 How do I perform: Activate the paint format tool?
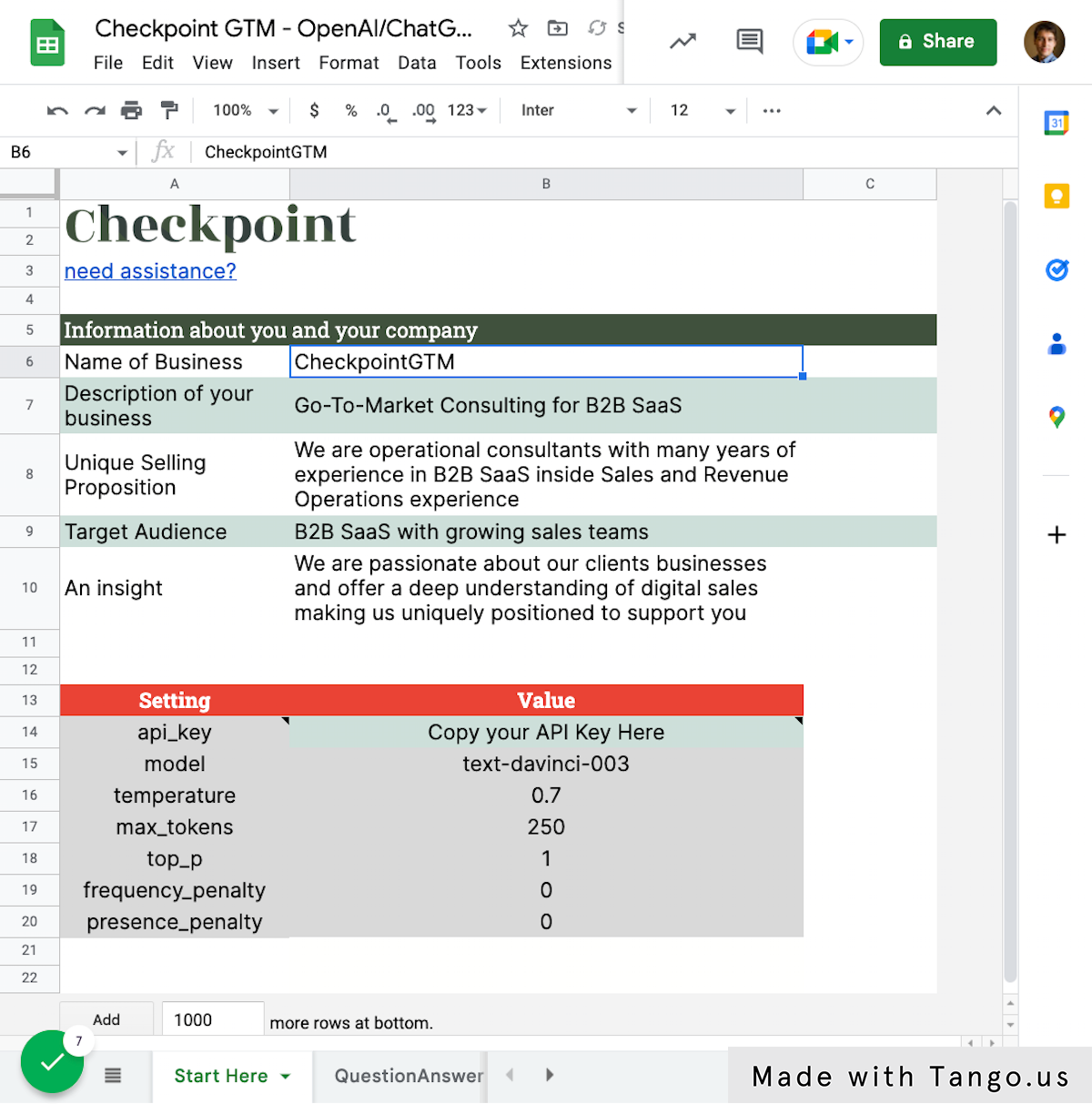tap(169, 111)
